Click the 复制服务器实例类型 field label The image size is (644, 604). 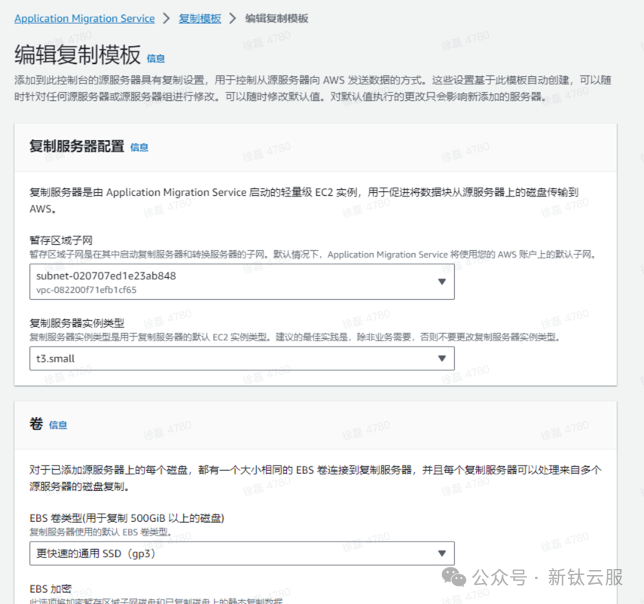[77, 323]
